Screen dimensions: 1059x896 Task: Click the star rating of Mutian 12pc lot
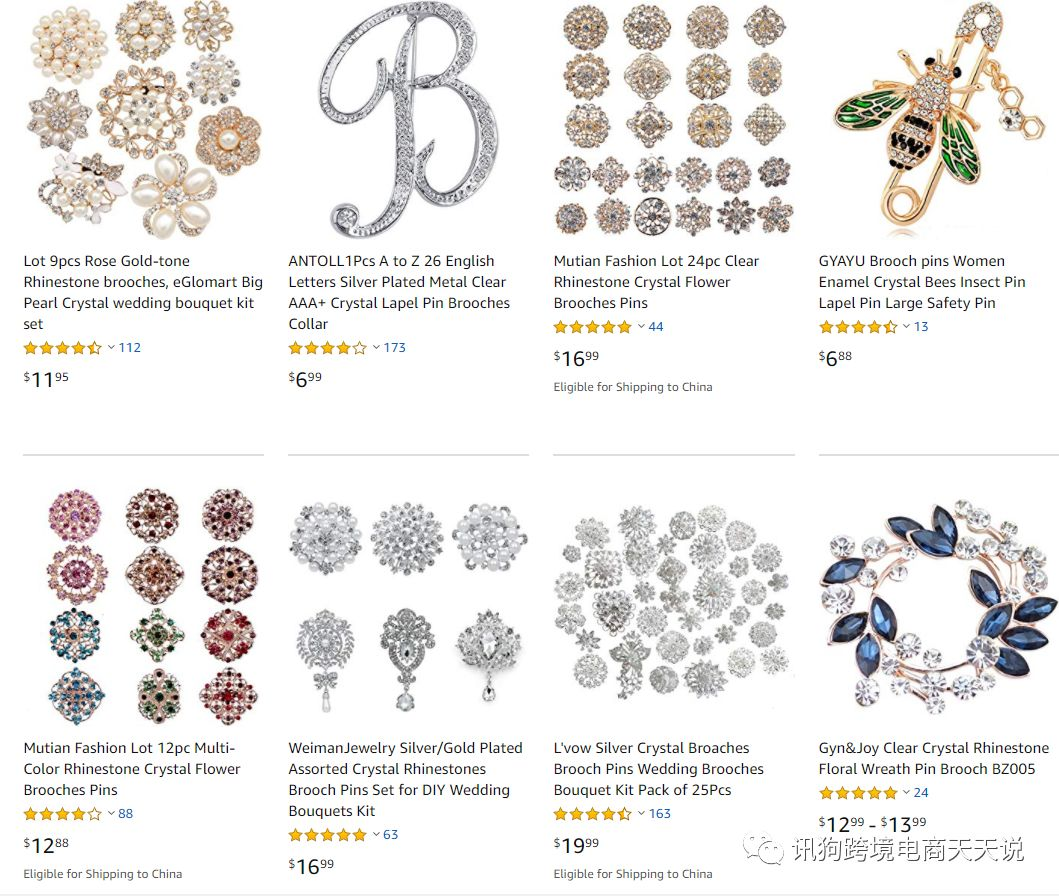point(63,814)
